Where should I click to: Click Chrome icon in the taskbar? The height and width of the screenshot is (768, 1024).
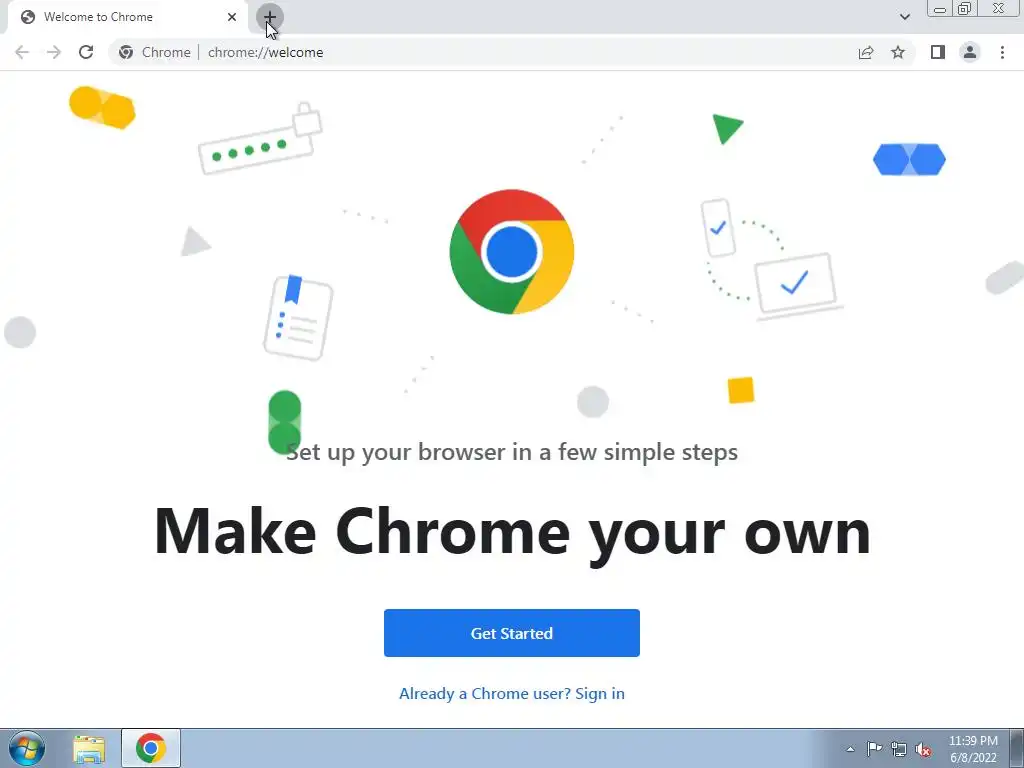click(151, 748)
